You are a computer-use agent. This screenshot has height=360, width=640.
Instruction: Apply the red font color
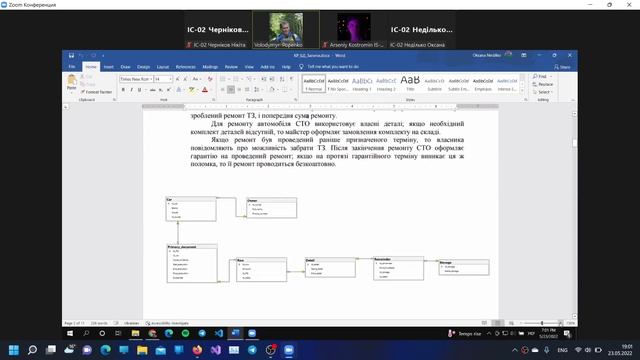click(205, 90)
